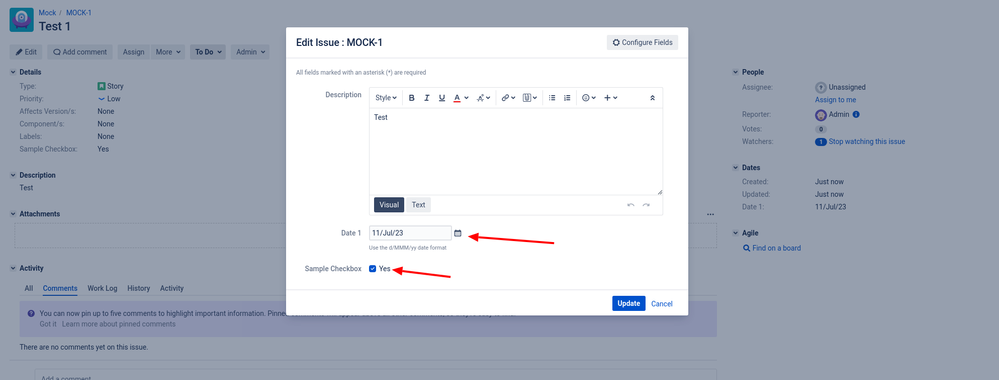
Task: Open the History tab
Action: point(139,288)
